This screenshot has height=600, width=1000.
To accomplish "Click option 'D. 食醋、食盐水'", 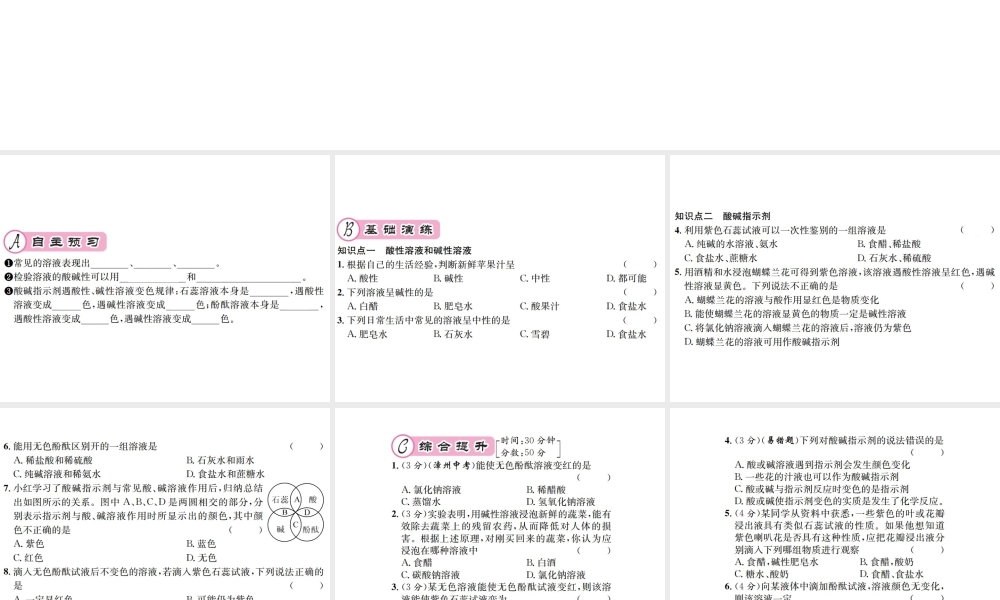I will 891,574.
